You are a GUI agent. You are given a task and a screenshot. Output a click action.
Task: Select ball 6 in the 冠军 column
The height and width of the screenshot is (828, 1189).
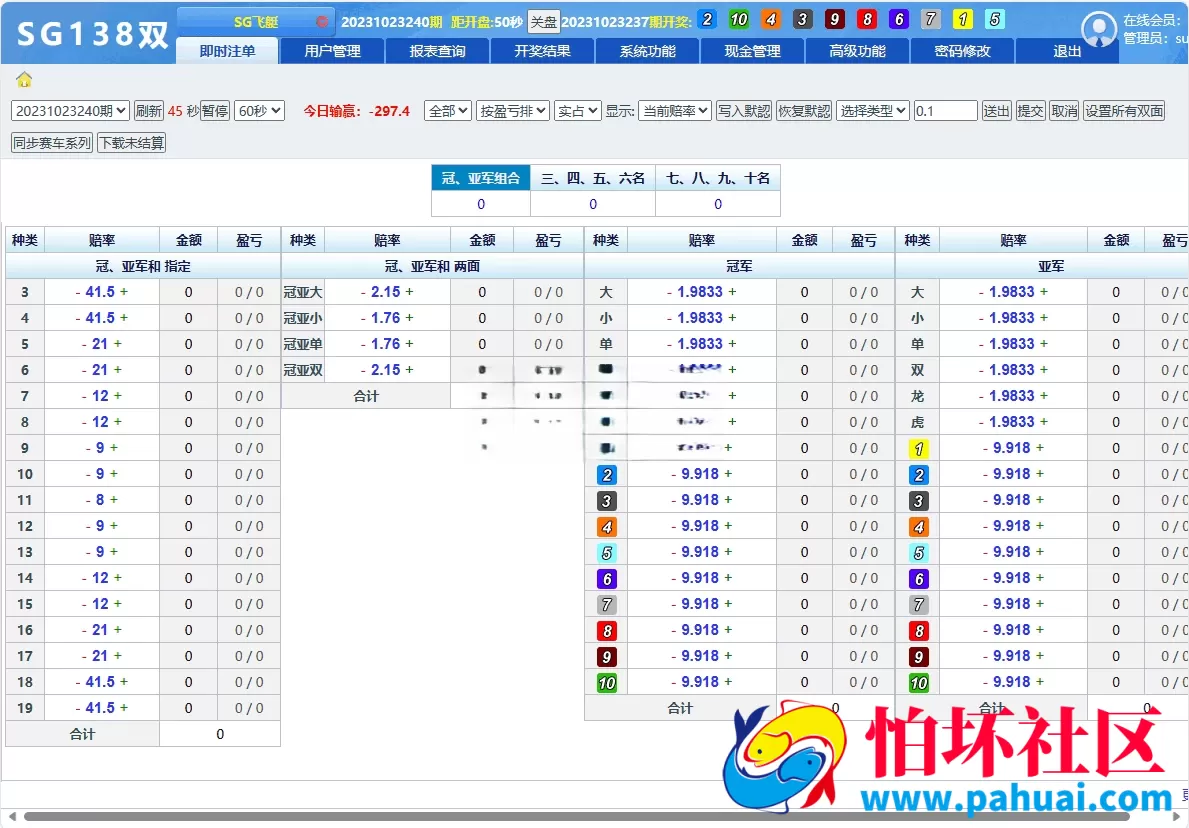606,579
